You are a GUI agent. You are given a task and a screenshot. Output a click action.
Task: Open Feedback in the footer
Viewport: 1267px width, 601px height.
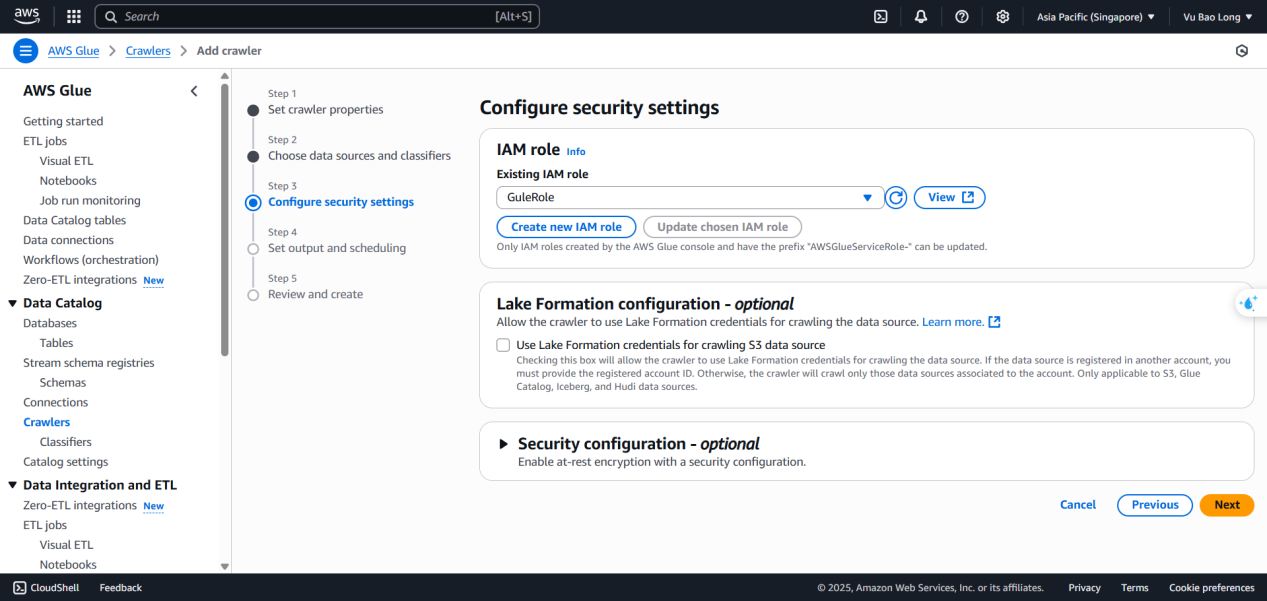point(121,588)
